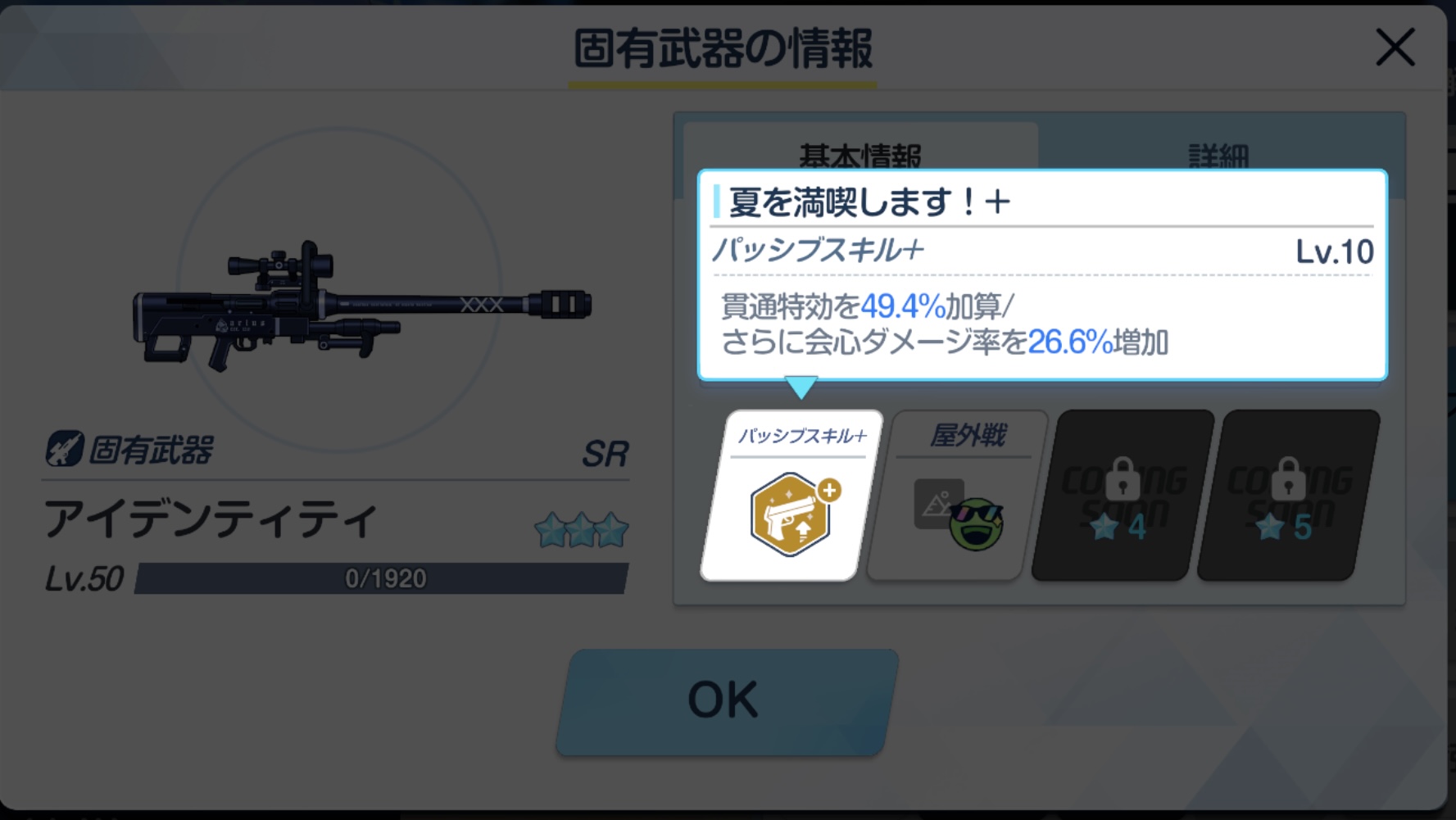Click the 固有武器 category icon
The width and height of the screenshot is (1456, 820).
pyautogui.click(x=65, y=449)
